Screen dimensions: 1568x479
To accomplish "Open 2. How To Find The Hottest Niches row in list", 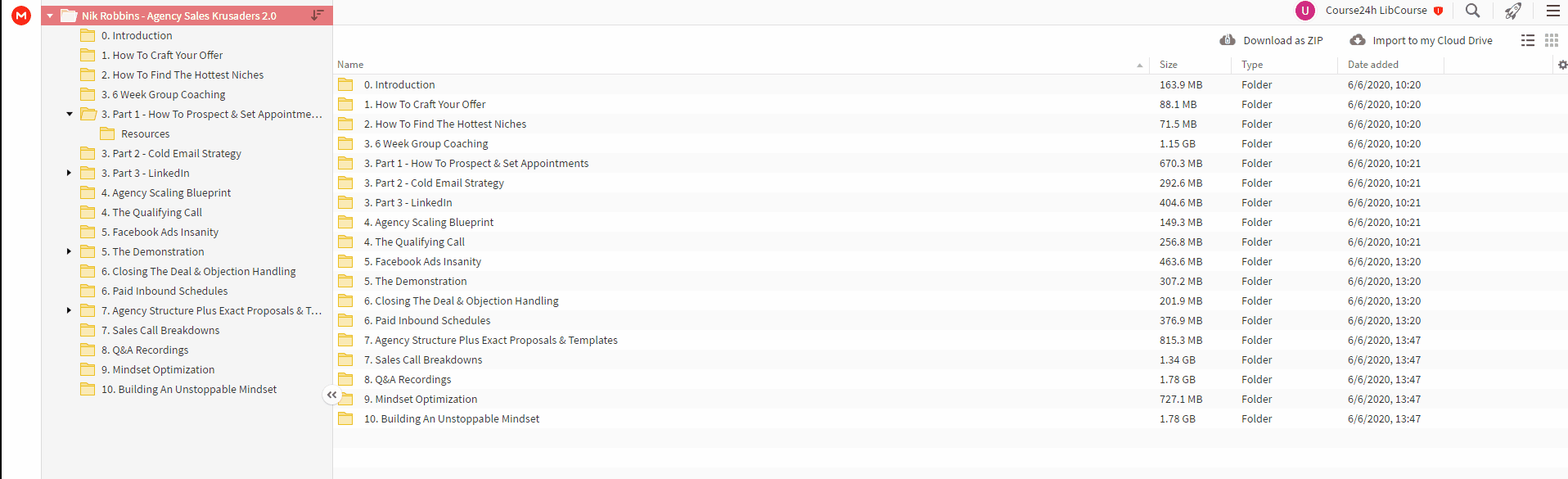I will pos(950,124).
